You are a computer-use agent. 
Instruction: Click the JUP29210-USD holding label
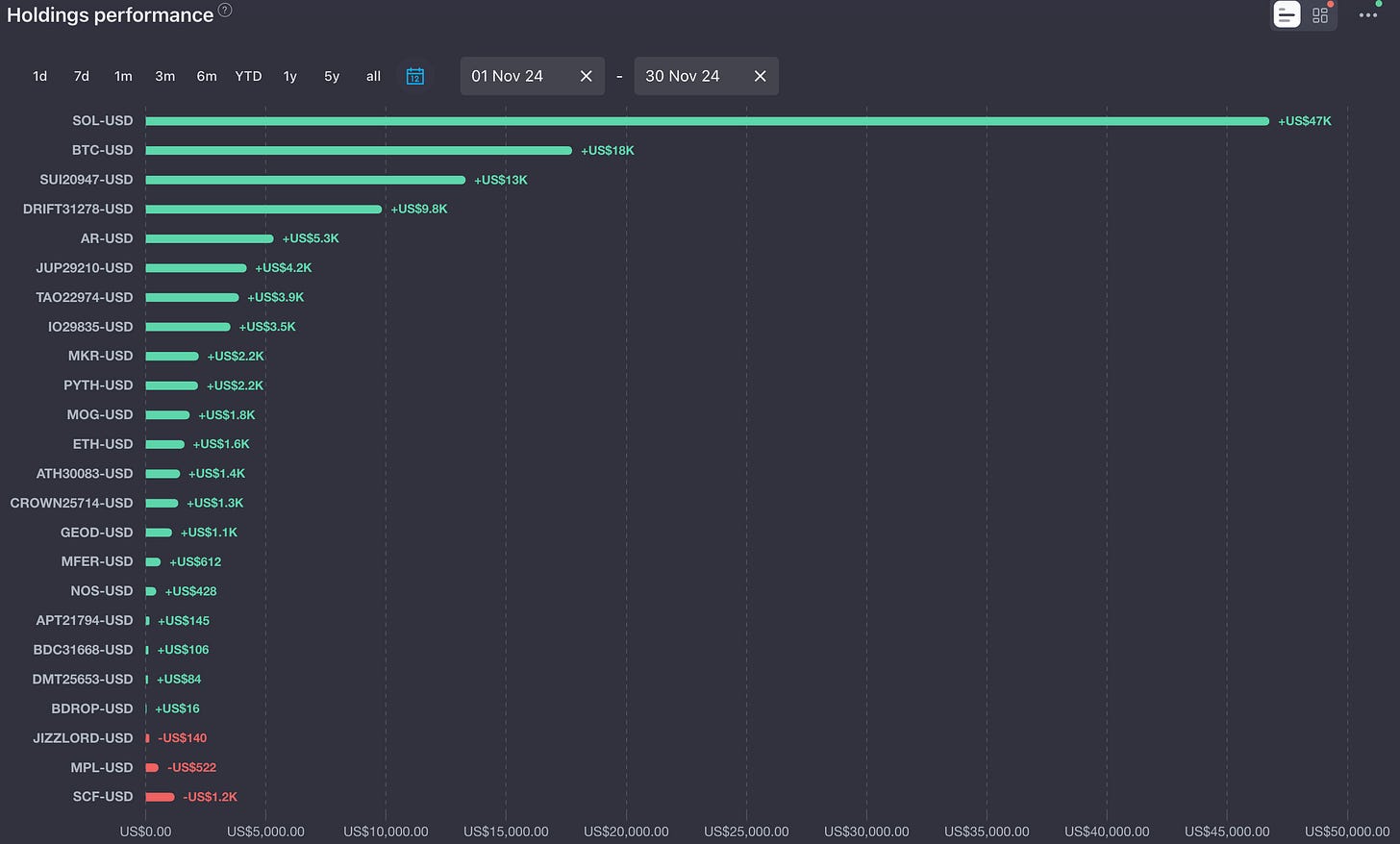pyautogui.click(x=85, y=267)
